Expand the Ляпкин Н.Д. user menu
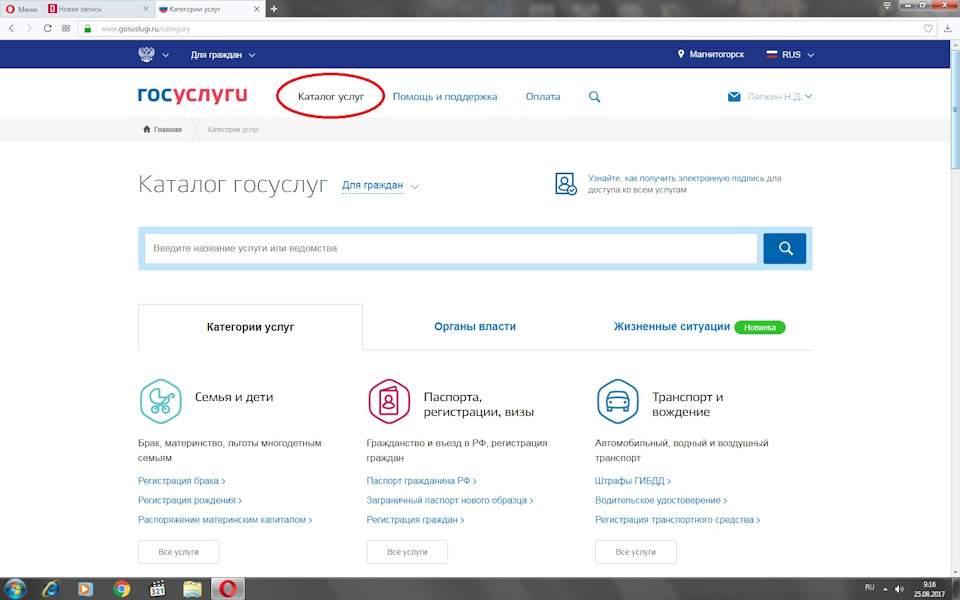Viewport: 960px width, 600px height. (779, 97)
